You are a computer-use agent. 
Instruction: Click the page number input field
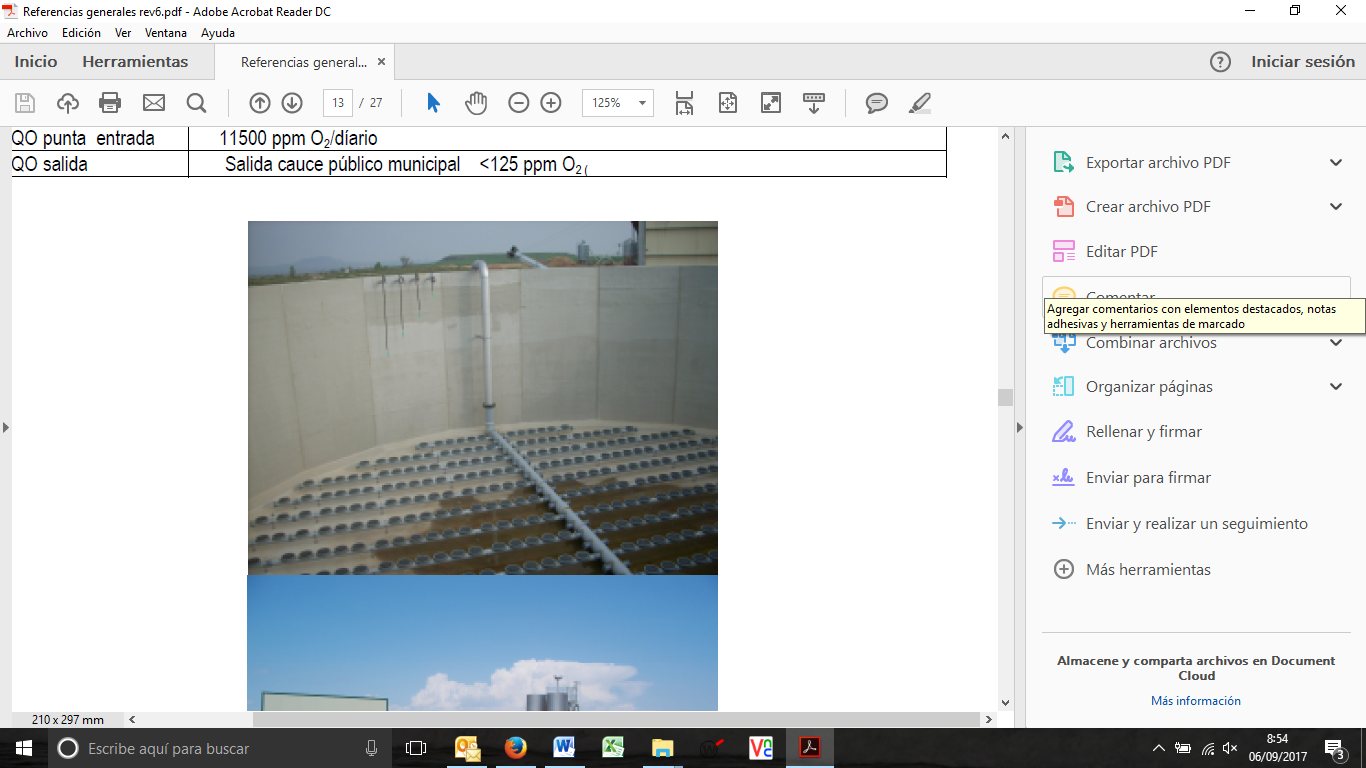point(338,103)
